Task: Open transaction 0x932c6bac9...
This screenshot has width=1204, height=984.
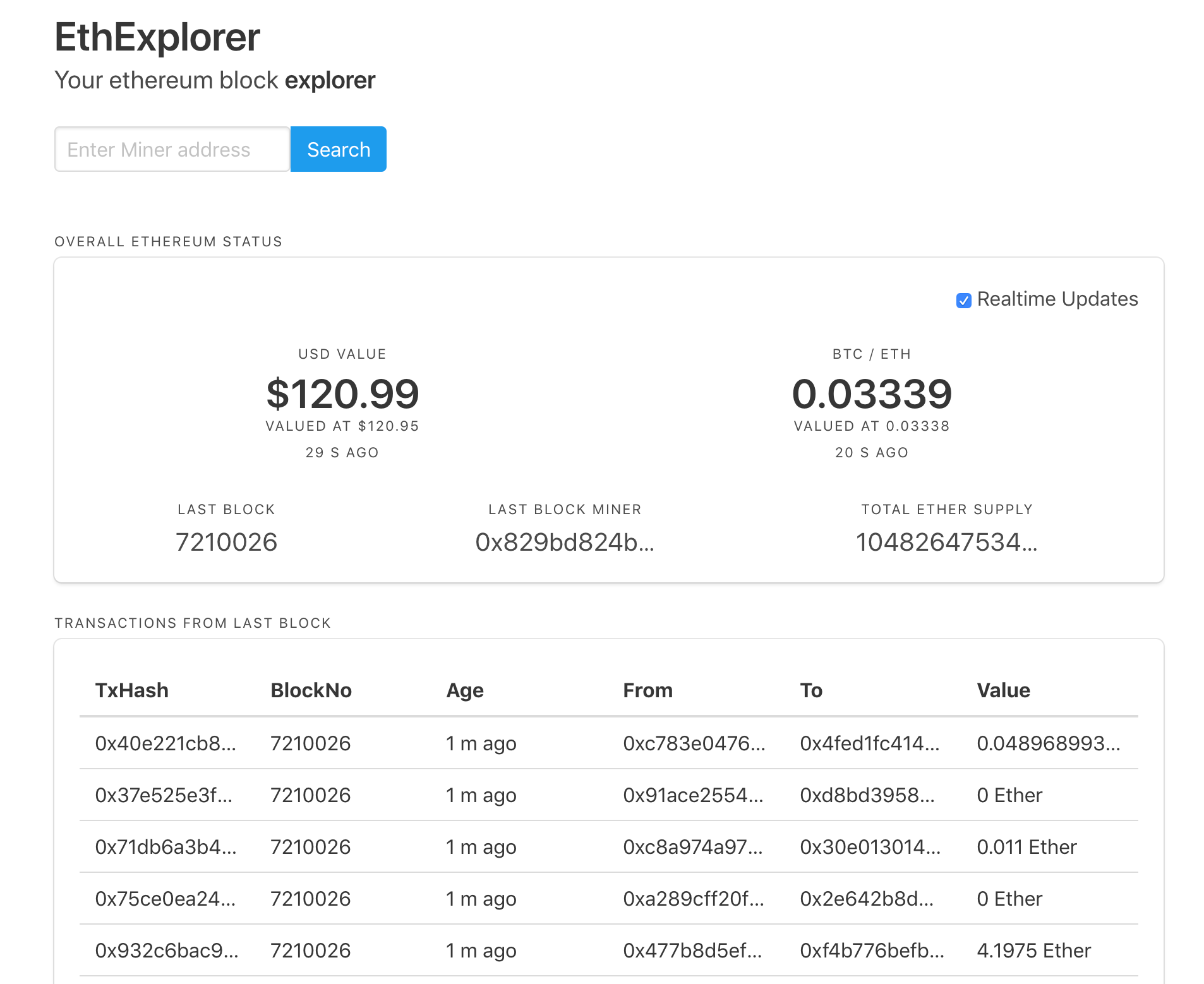Action: 167,951
